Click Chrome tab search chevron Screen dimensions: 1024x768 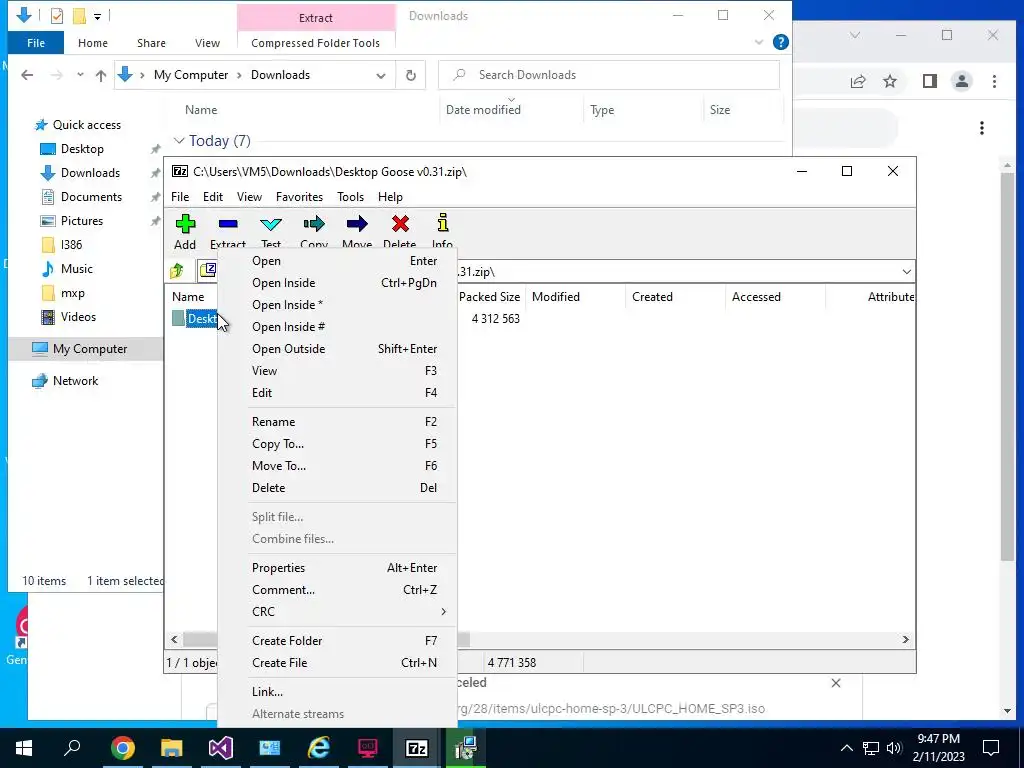854,35
